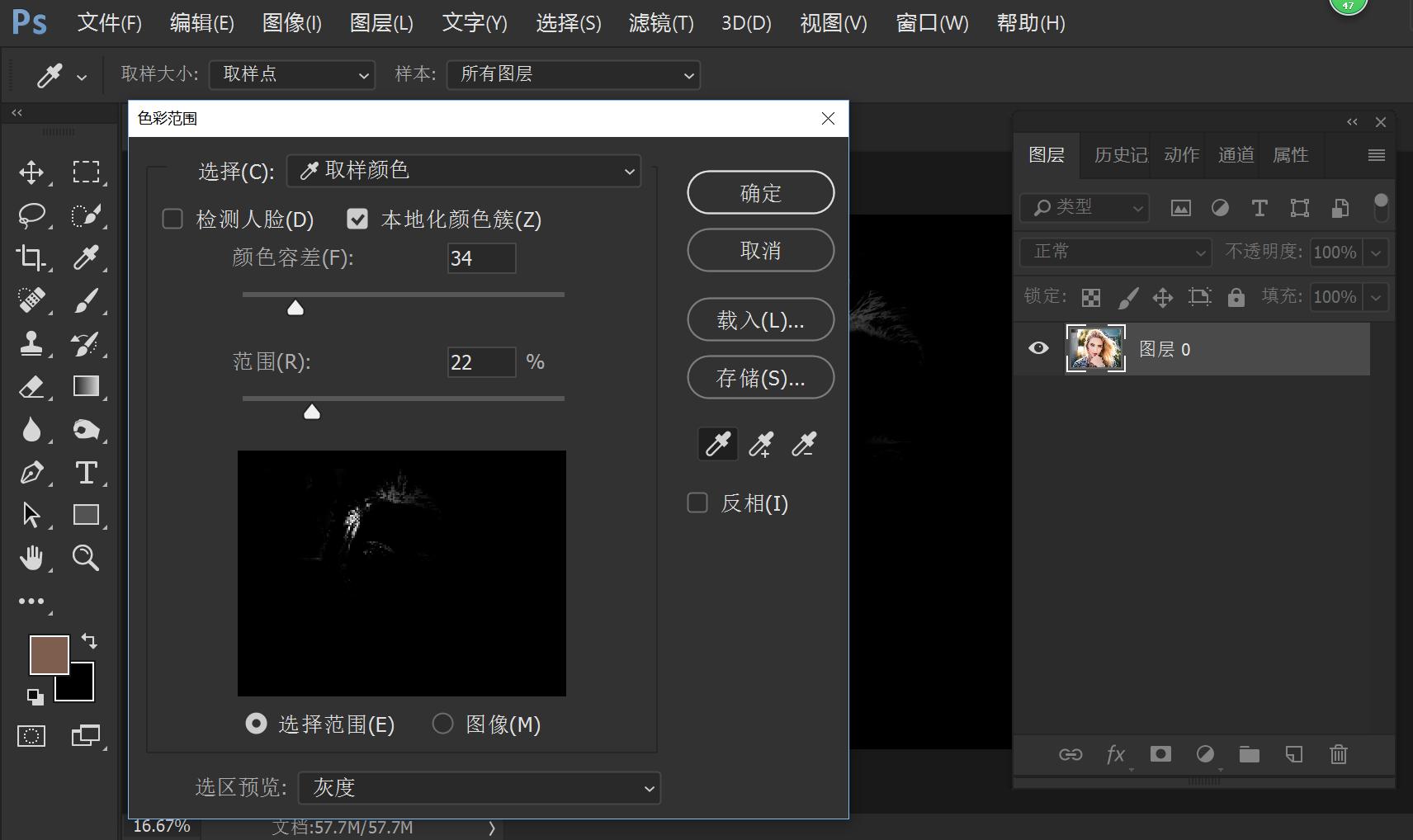The height and width of the screenshot is (840, 1413).
Task: Open the 取样大小 dropdown
Action: (291, 74)
